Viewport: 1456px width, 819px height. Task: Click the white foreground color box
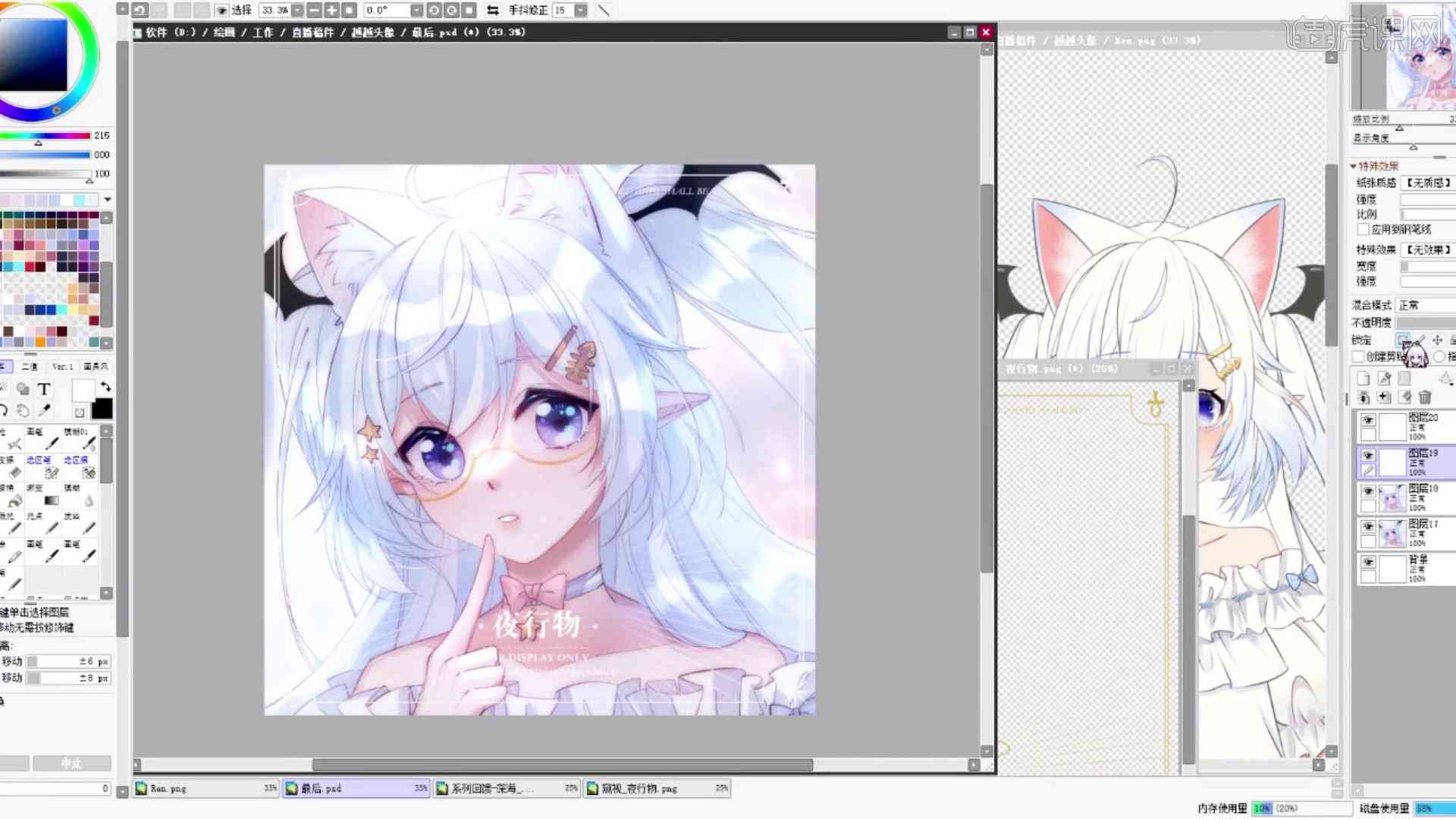click(83, 391)
